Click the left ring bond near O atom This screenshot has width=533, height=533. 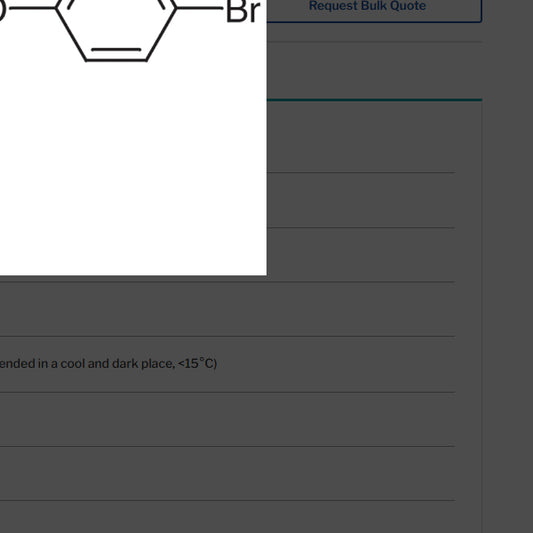point(71,34)
